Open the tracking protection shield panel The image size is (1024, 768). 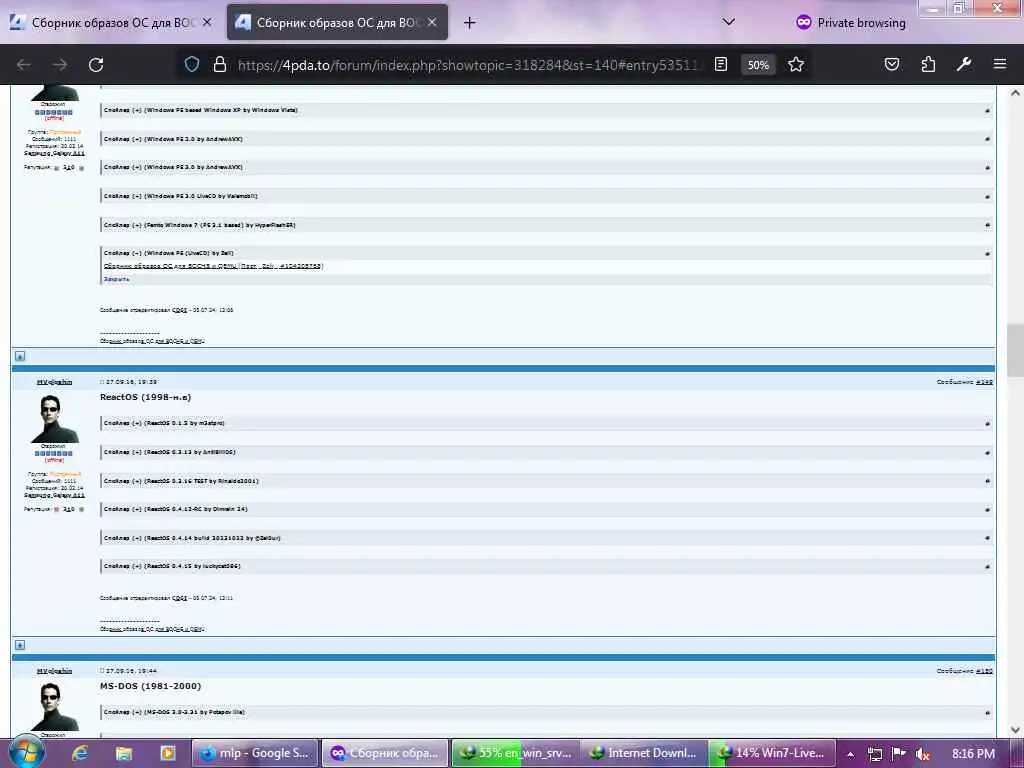point(191,65)
